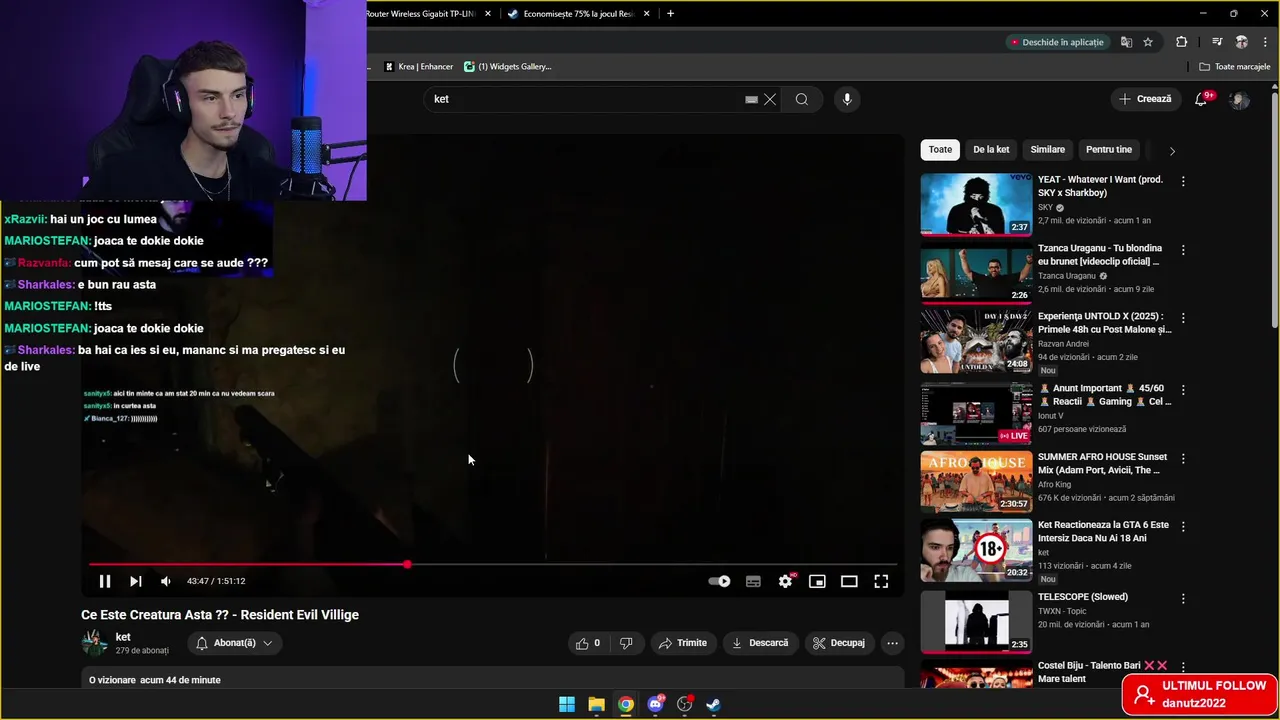
Task: Open ket channel name link
Action: (x=123, y=637)
